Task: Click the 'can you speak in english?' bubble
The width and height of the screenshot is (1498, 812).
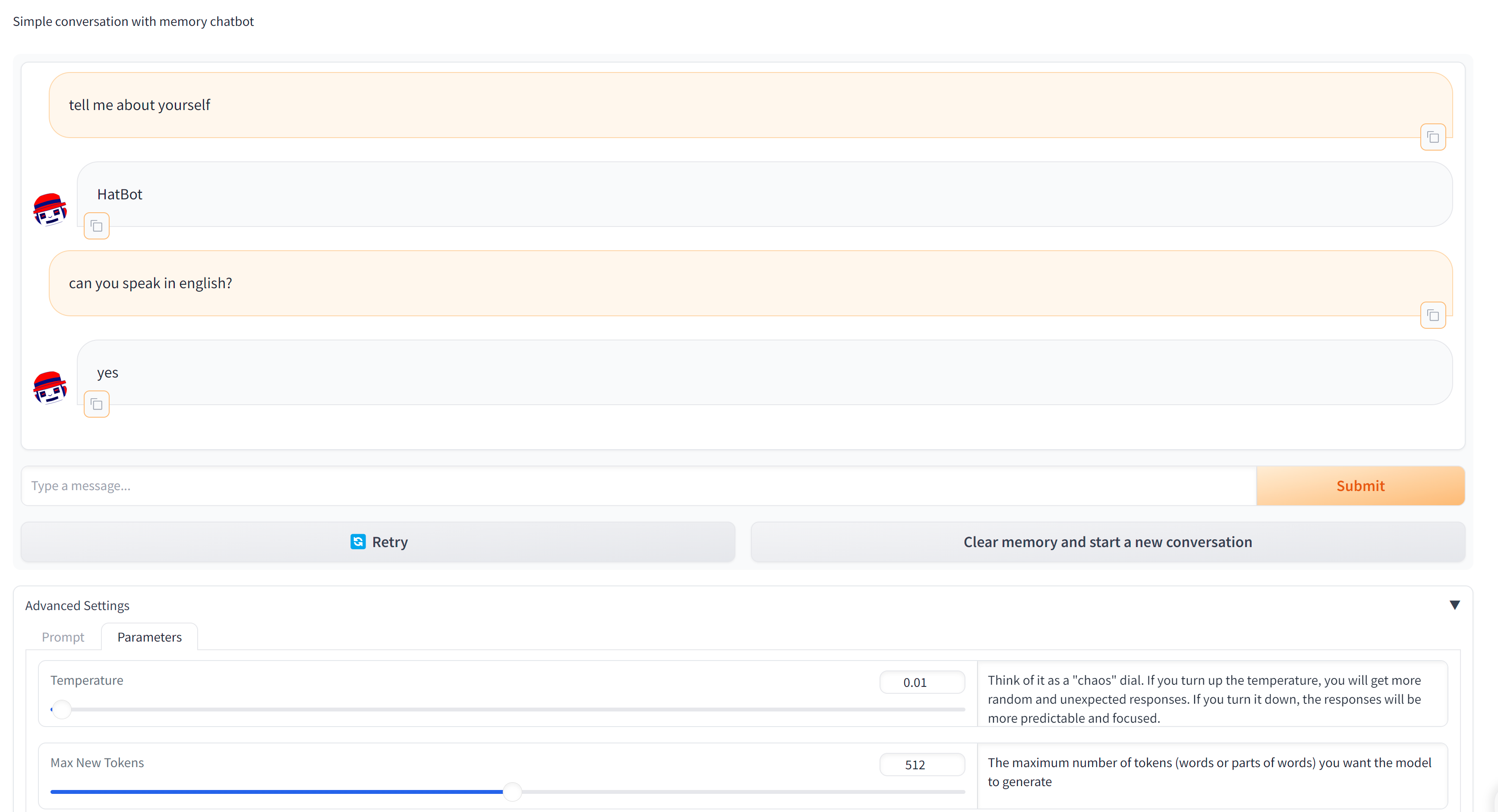Action: pyautogui.click(x=750, y=283)
